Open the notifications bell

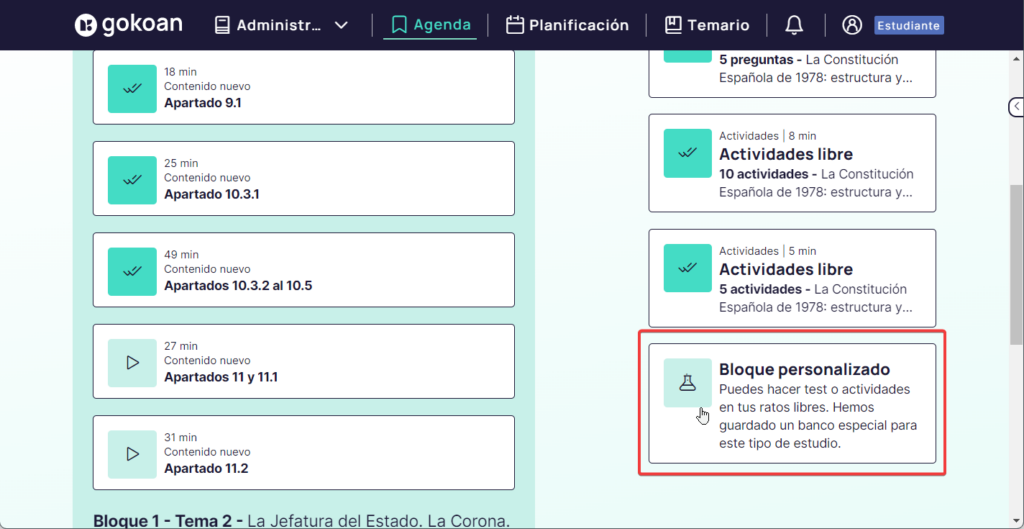click(794, 25)
